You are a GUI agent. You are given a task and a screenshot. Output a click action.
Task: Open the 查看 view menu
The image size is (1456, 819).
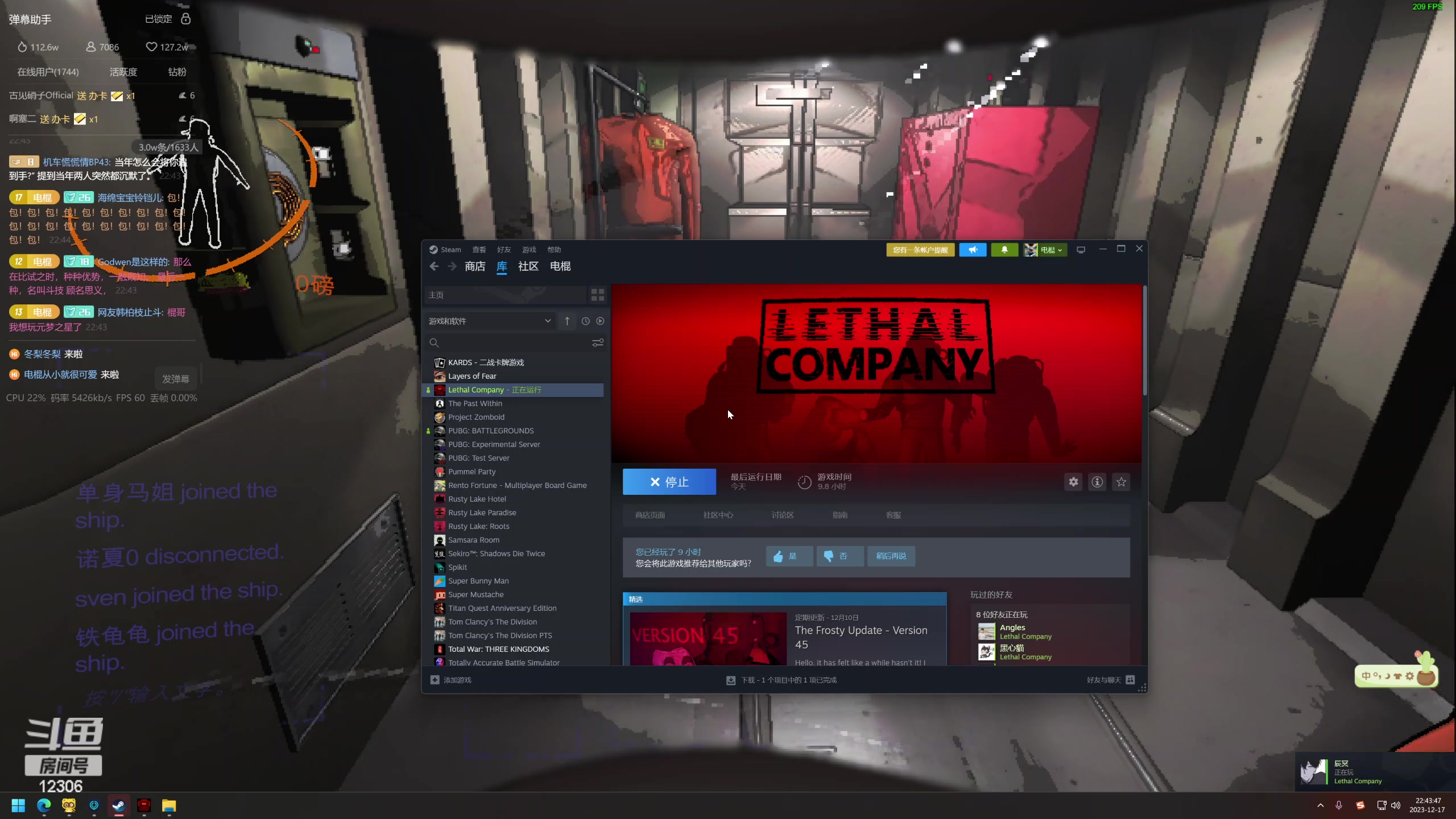tap(479, 250)
